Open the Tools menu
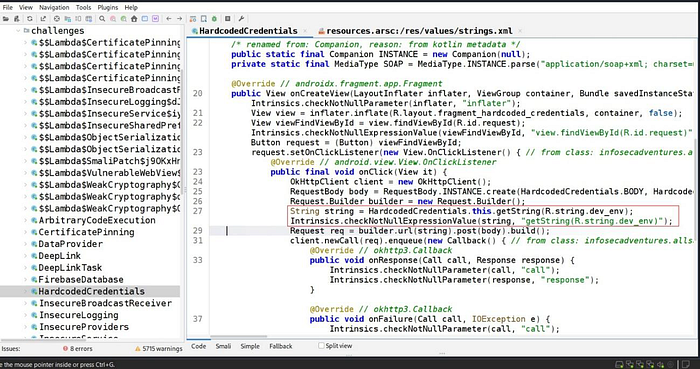 point(83,8)
